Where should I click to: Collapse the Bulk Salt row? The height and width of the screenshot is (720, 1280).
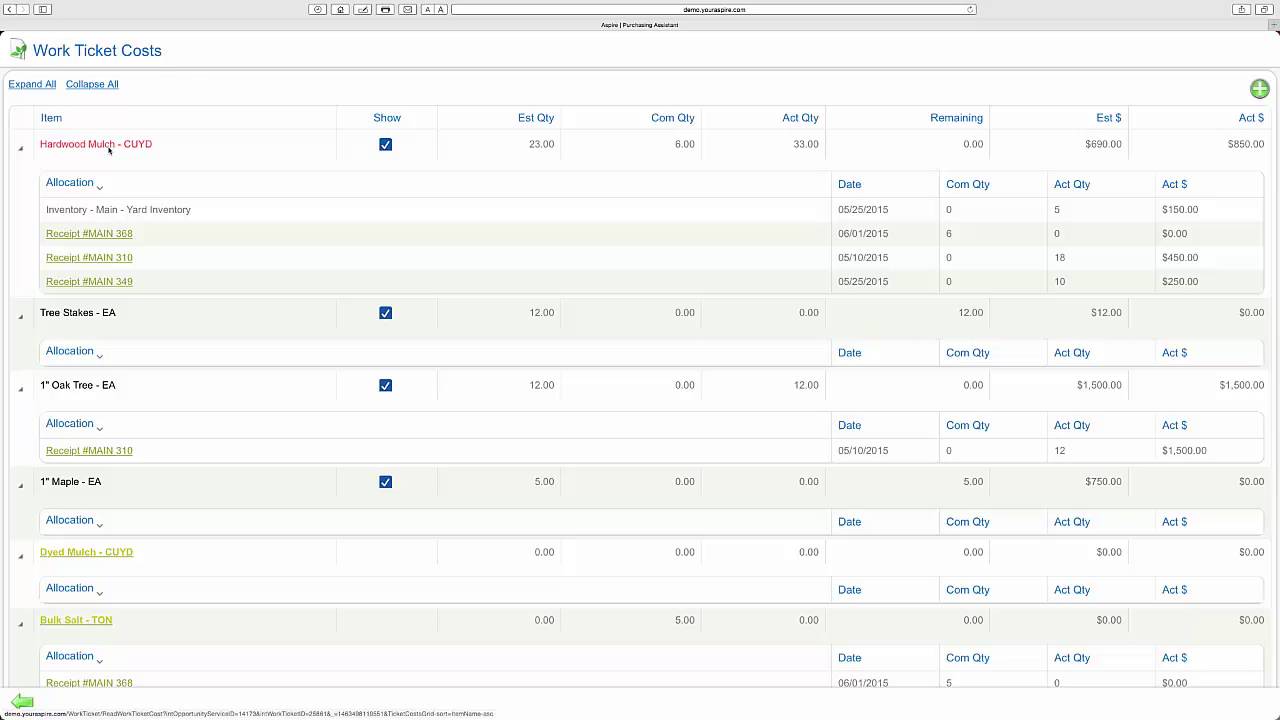click(x=20, y=624)
